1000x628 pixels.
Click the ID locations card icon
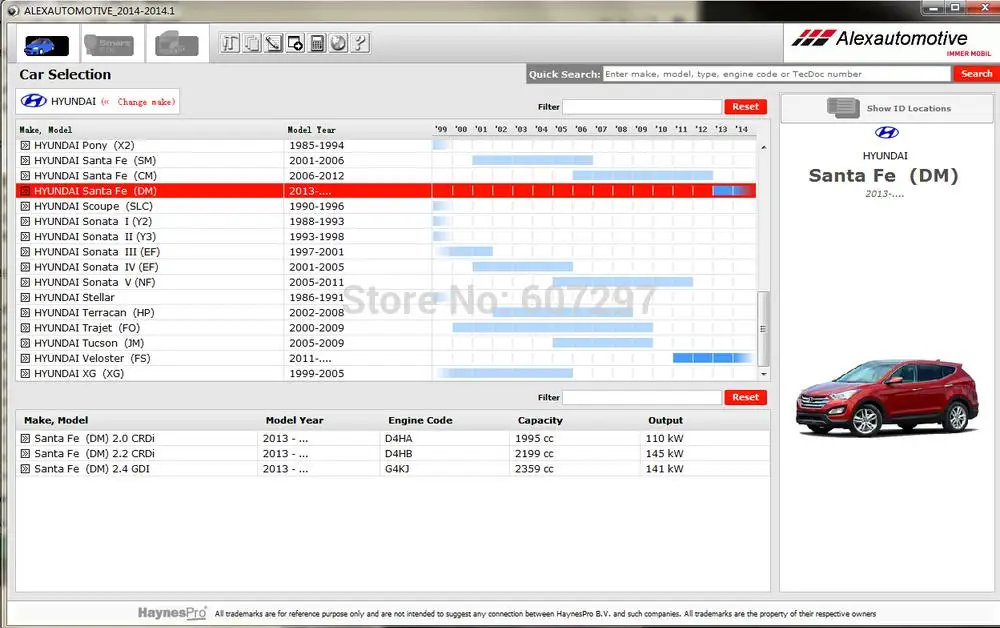tap(843, 108)
